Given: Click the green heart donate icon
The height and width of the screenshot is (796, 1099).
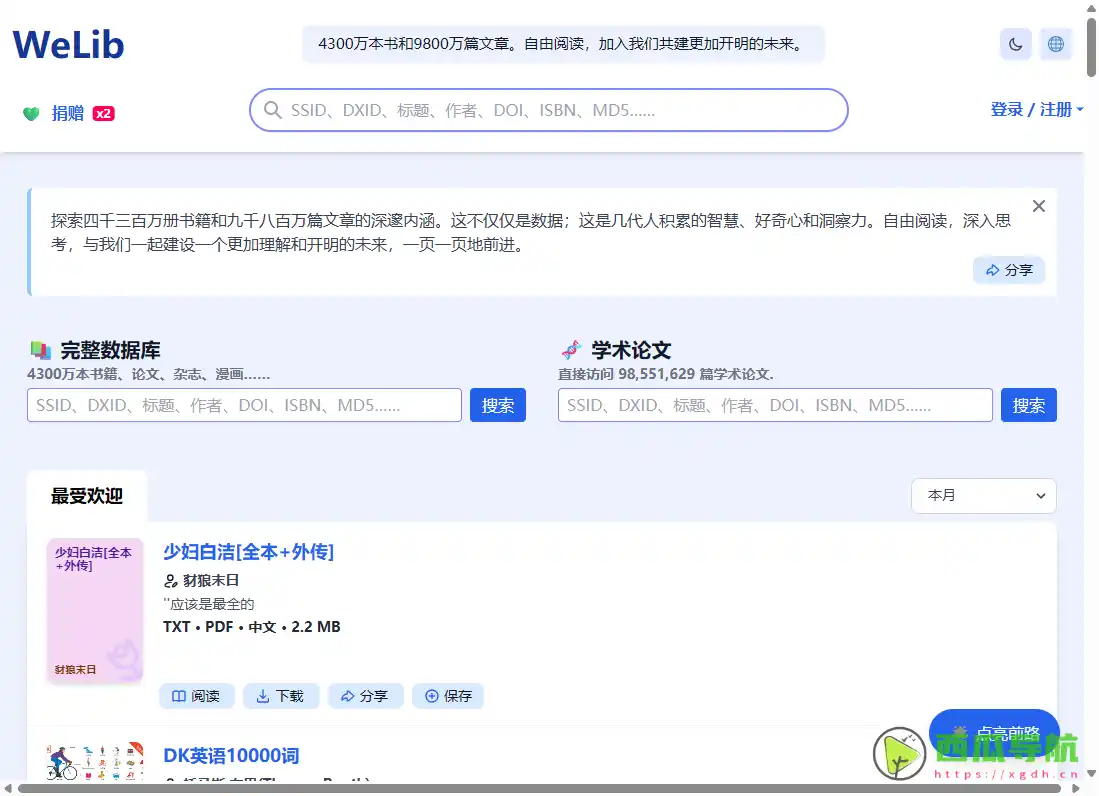Looking at the screenshot, I should pyautogui.click(x=31, y=114).
